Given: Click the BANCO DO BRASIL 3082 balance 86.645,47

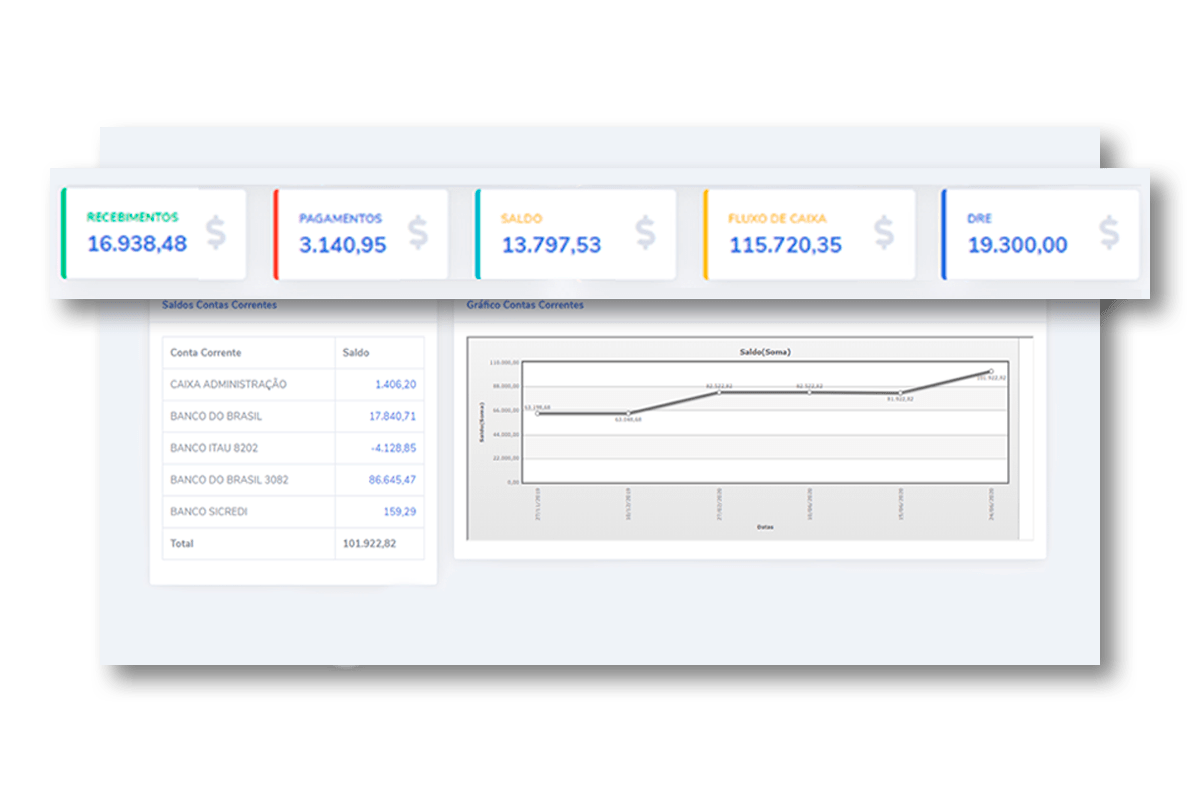Looking at the screenshot, I should pyautogui.click(x=391, y=480).
